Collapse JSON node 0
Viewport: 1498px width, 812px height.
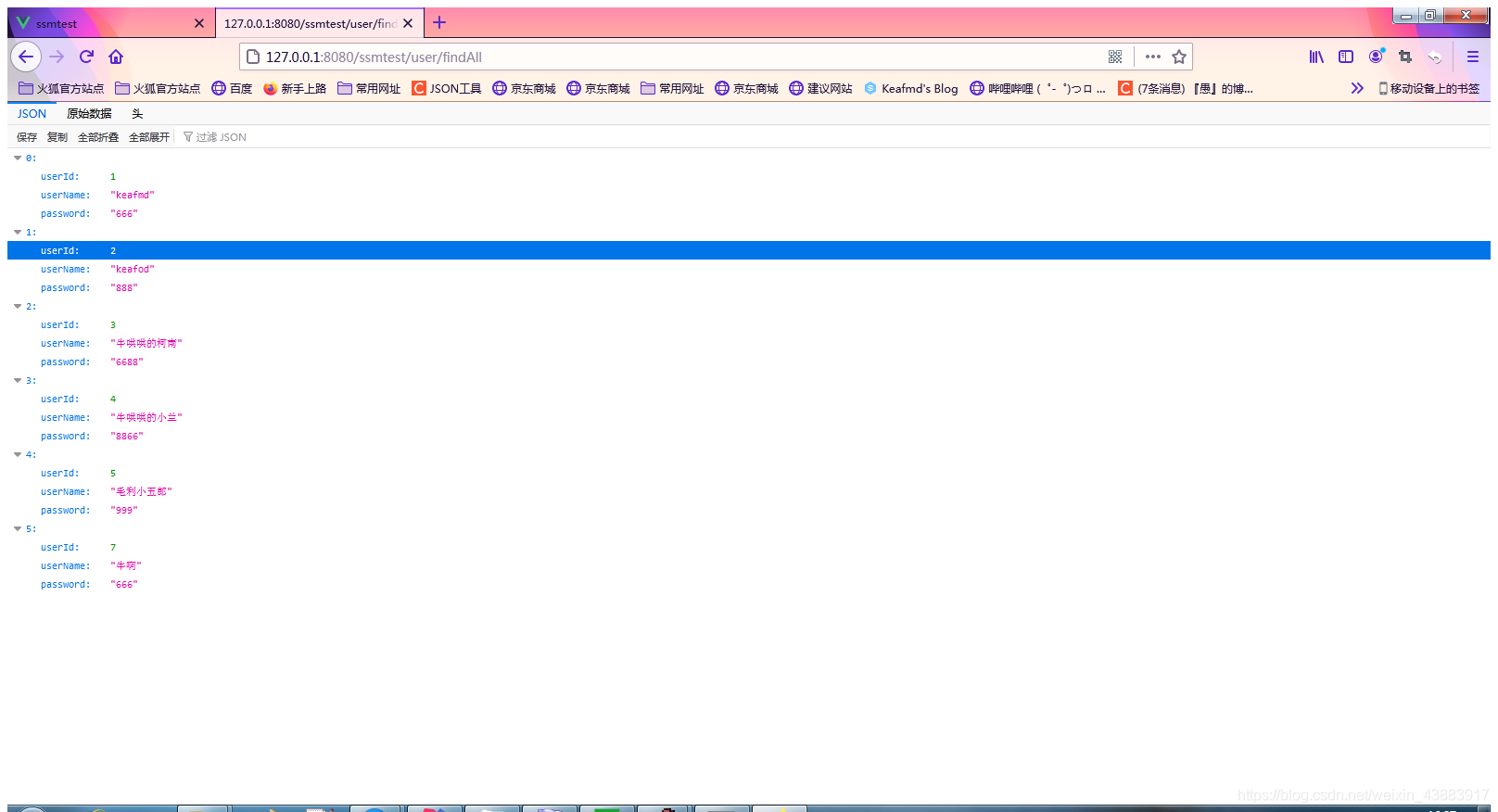pyautogui.click(x=18, y=158)
